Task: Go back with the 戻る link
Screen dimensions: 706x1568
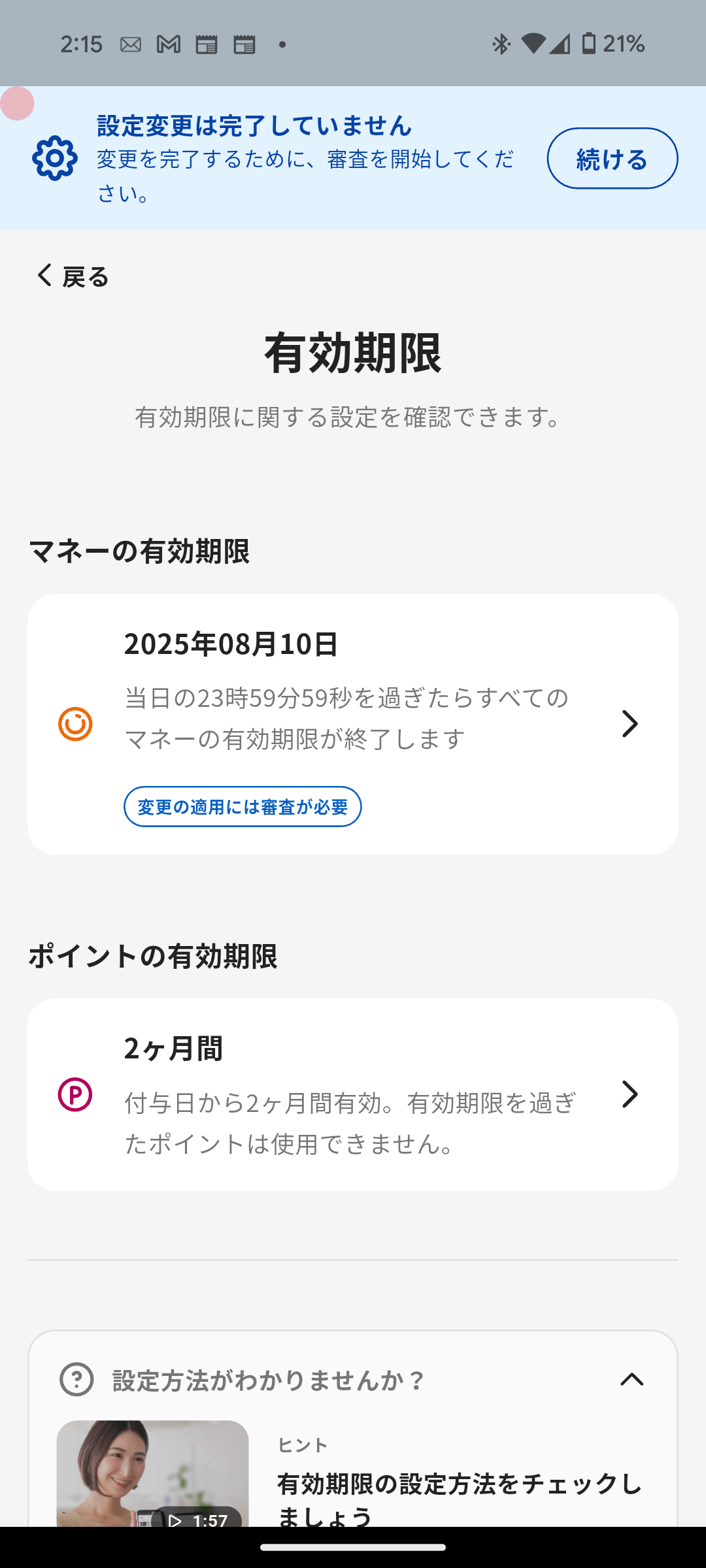Action: [72, 276]
